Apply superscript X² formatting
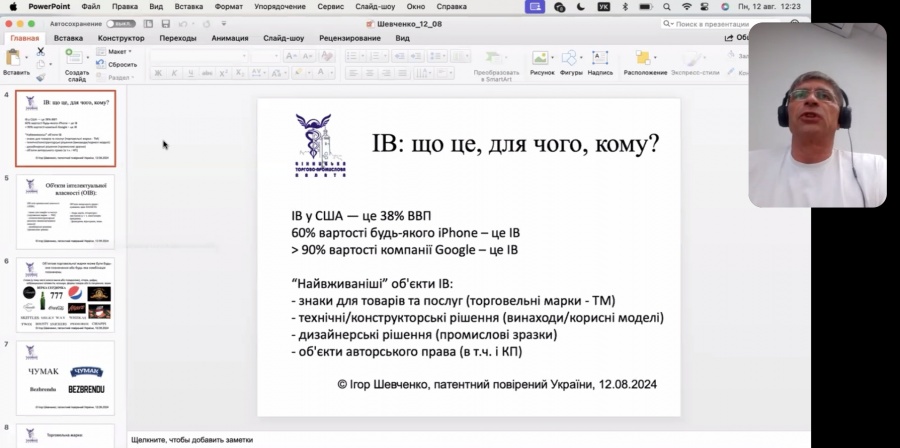Screen dimensions: 900x448 224,73
